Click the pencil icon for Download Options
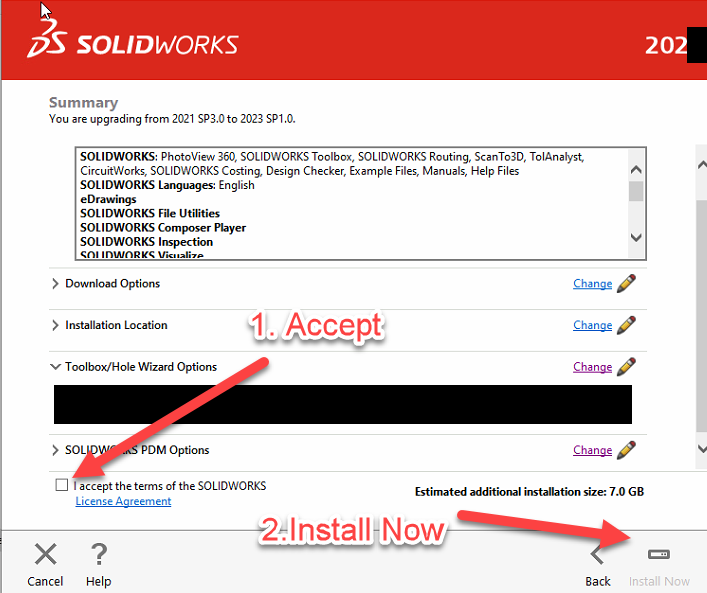Viewport: 707px width, 593px height. click(626, 283)
